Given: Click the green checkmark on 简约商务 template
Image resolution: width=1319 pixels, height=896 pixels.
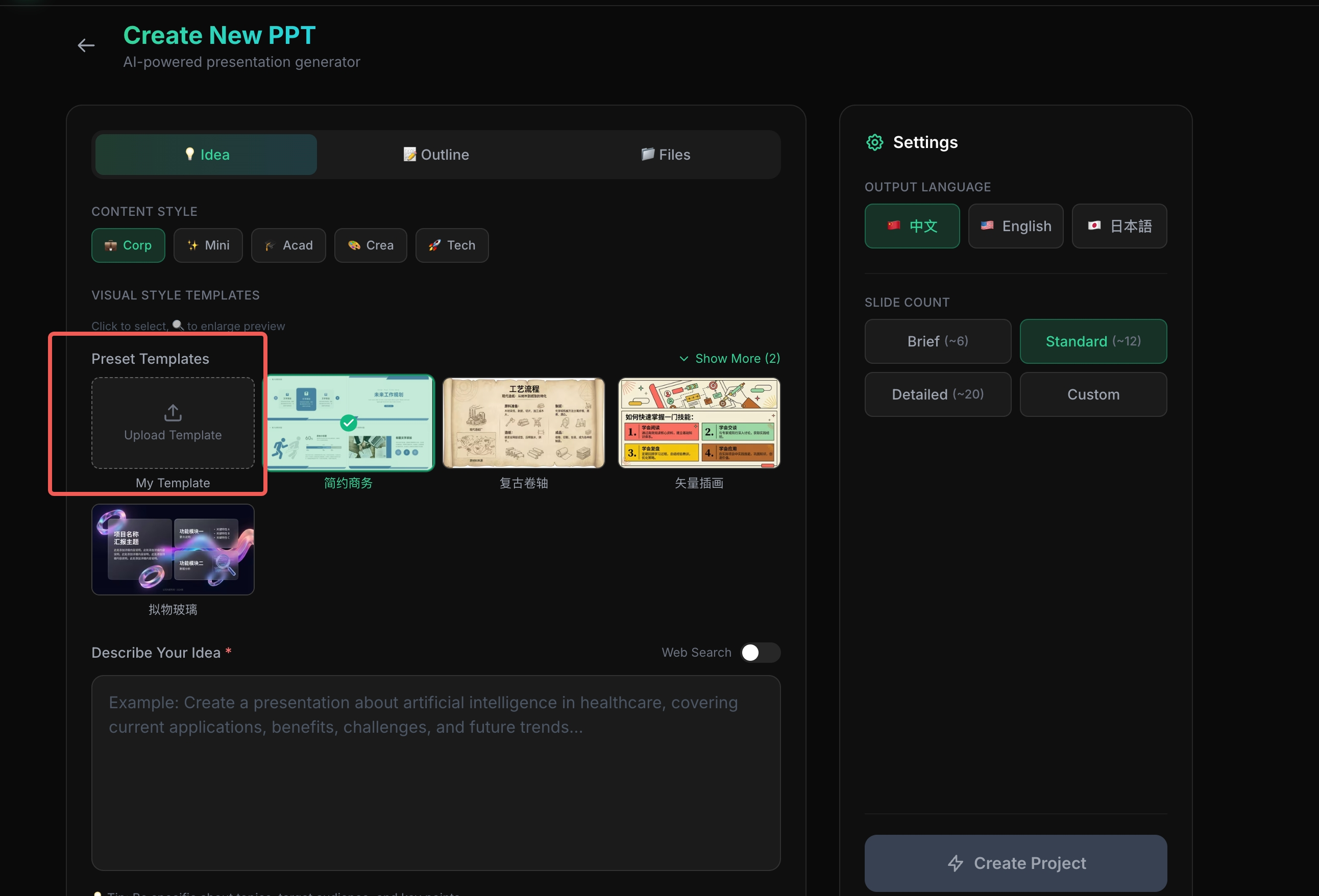Looking at the screenshot, I should tap(349, 423).
